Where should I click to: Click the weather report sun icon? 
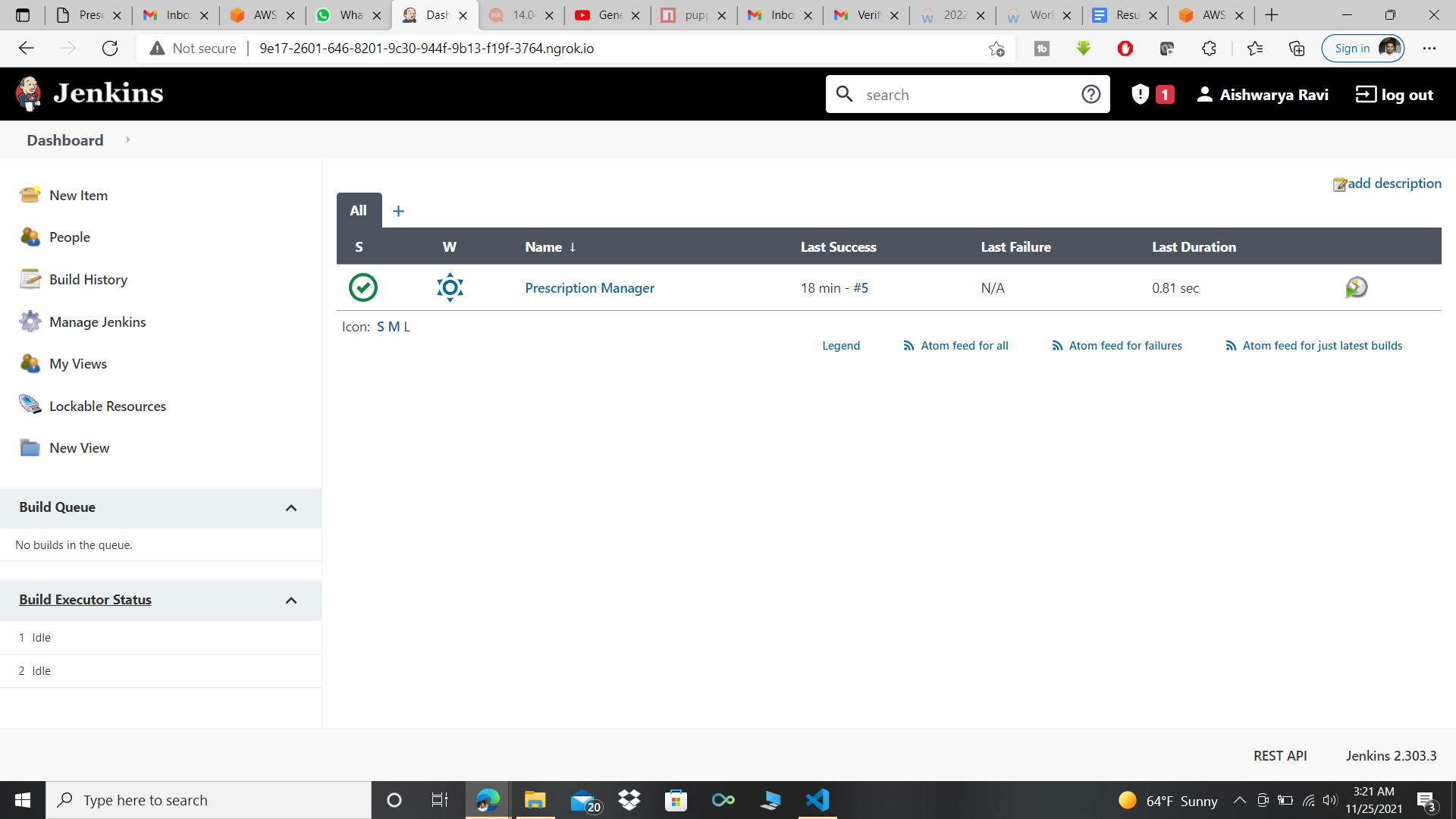click(x=450, y=287)
